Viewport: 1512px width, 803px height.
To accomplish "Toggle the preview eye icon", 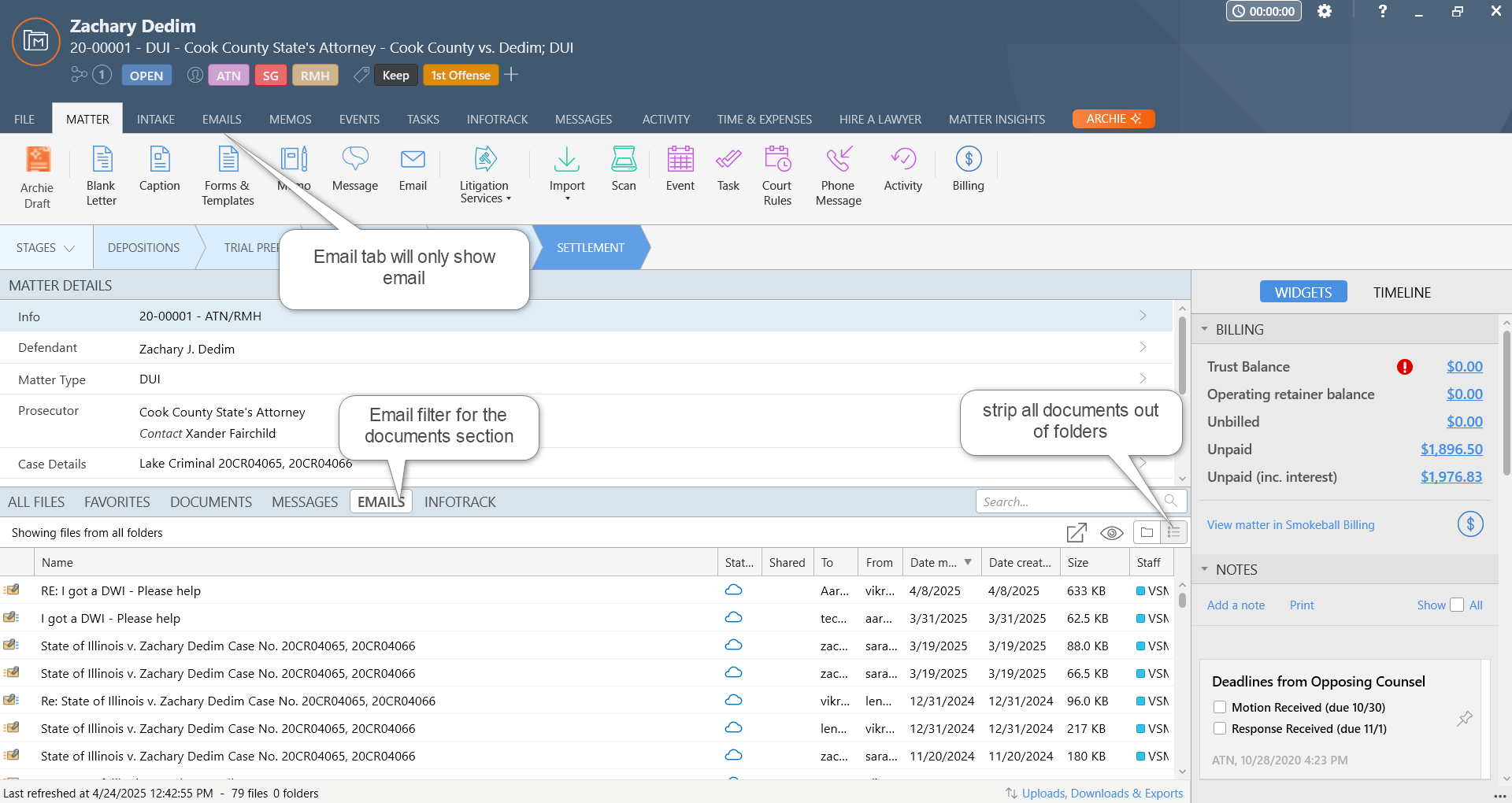I will click(x=1112, y=533).
